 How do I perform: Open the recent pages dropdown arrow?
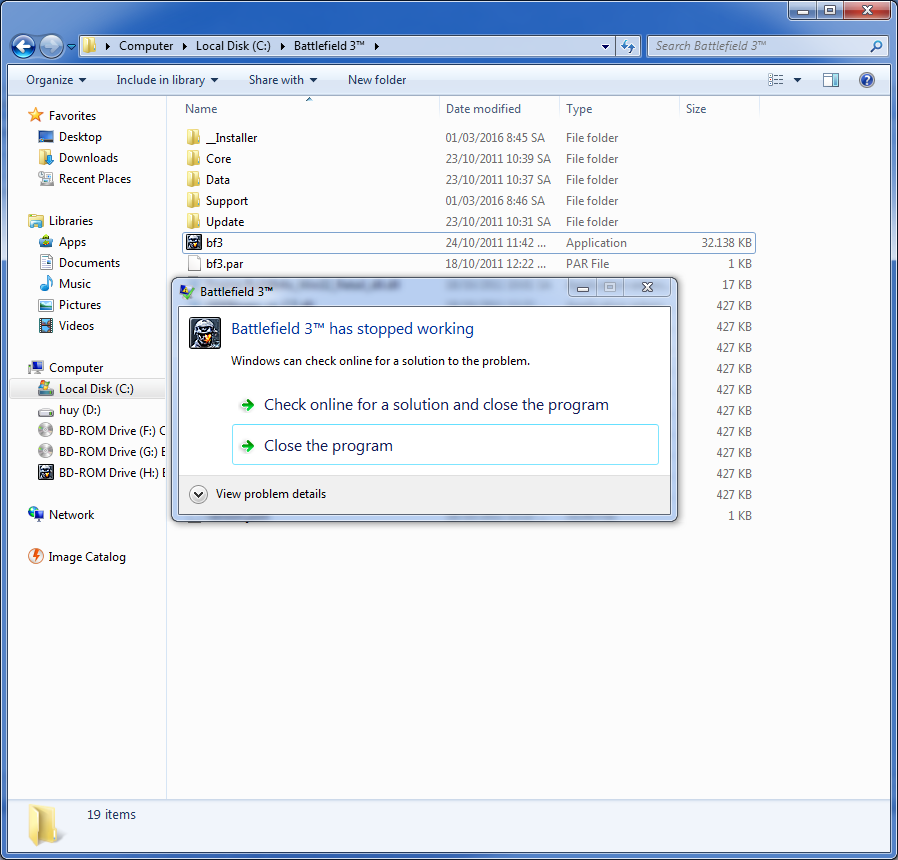(72, 47)
